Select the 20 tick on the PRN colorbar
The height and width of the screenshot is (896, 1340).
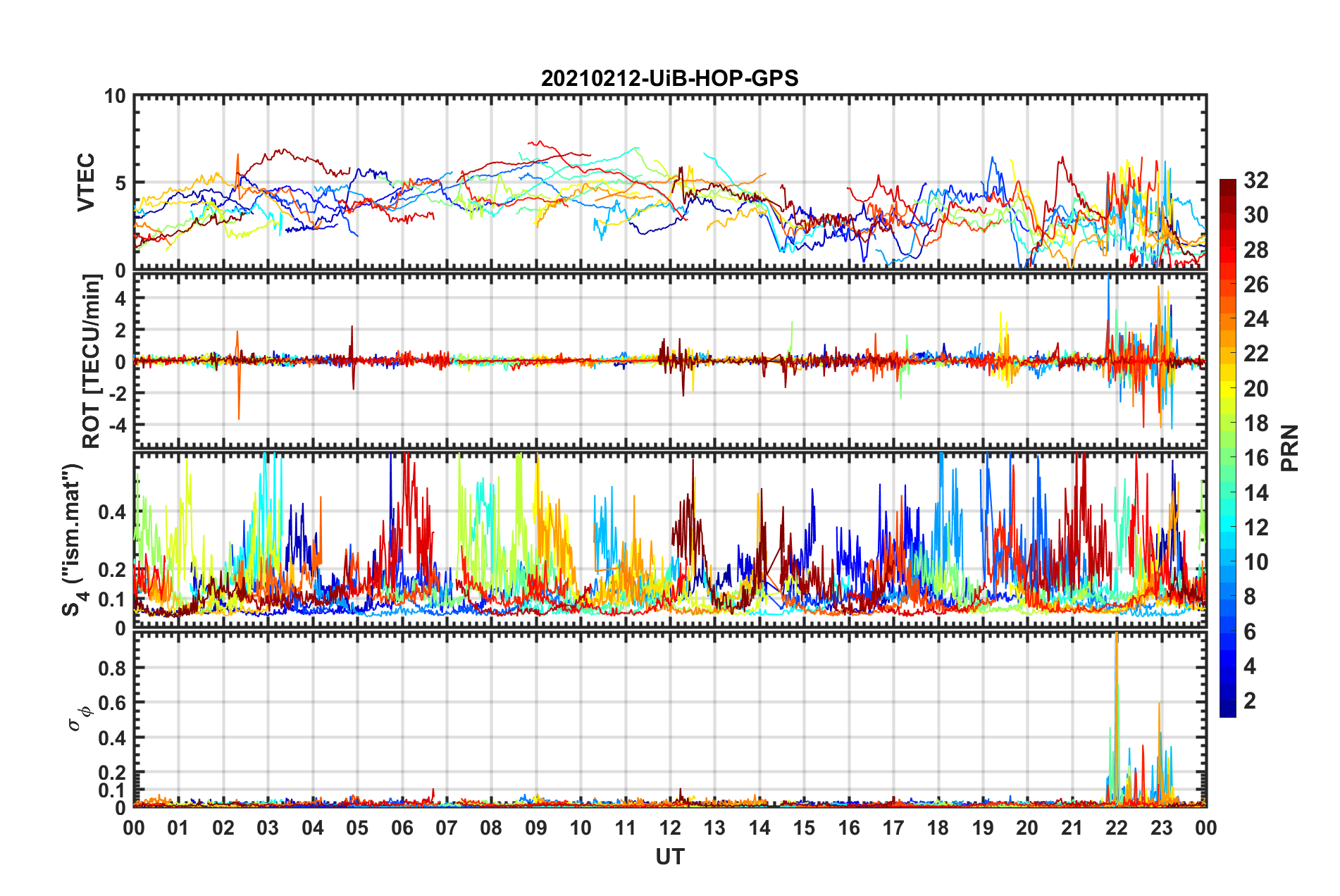click(x=1255, y=389)
